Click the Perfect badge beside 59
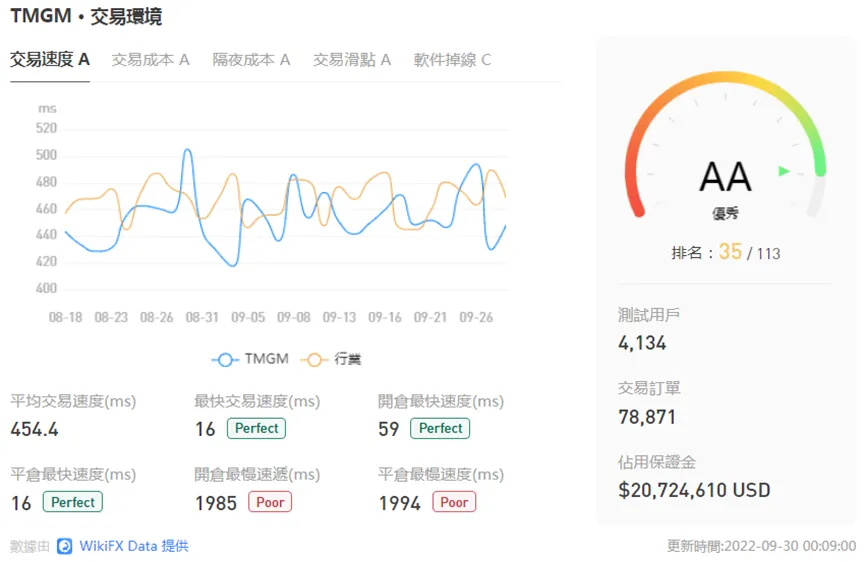This screenshot has height=562, width=865. (440, 429)
